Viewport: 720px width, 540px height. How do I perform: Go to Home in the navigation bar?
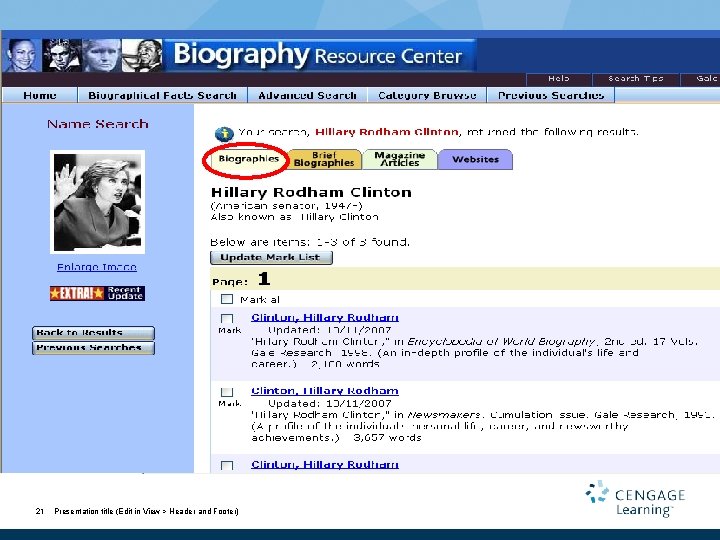(x=39, y=95)
